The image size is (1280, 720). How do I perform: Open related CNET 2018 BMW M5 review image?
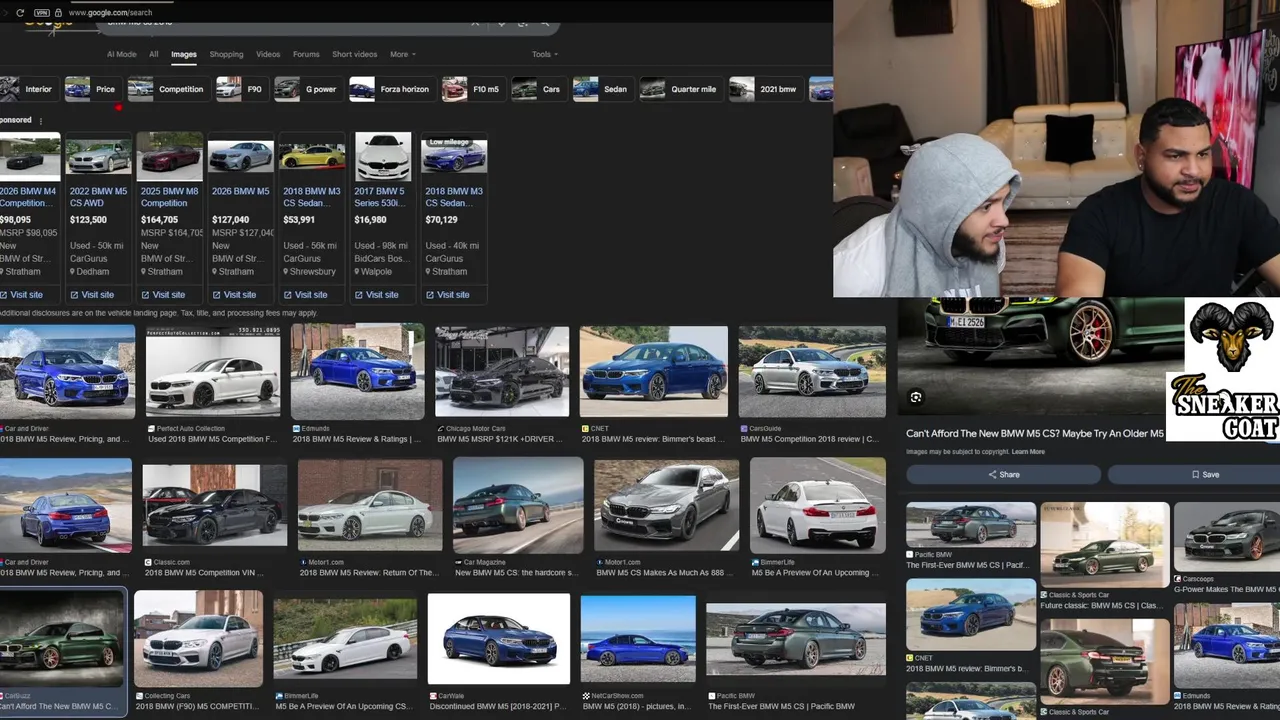pos(971,614)
